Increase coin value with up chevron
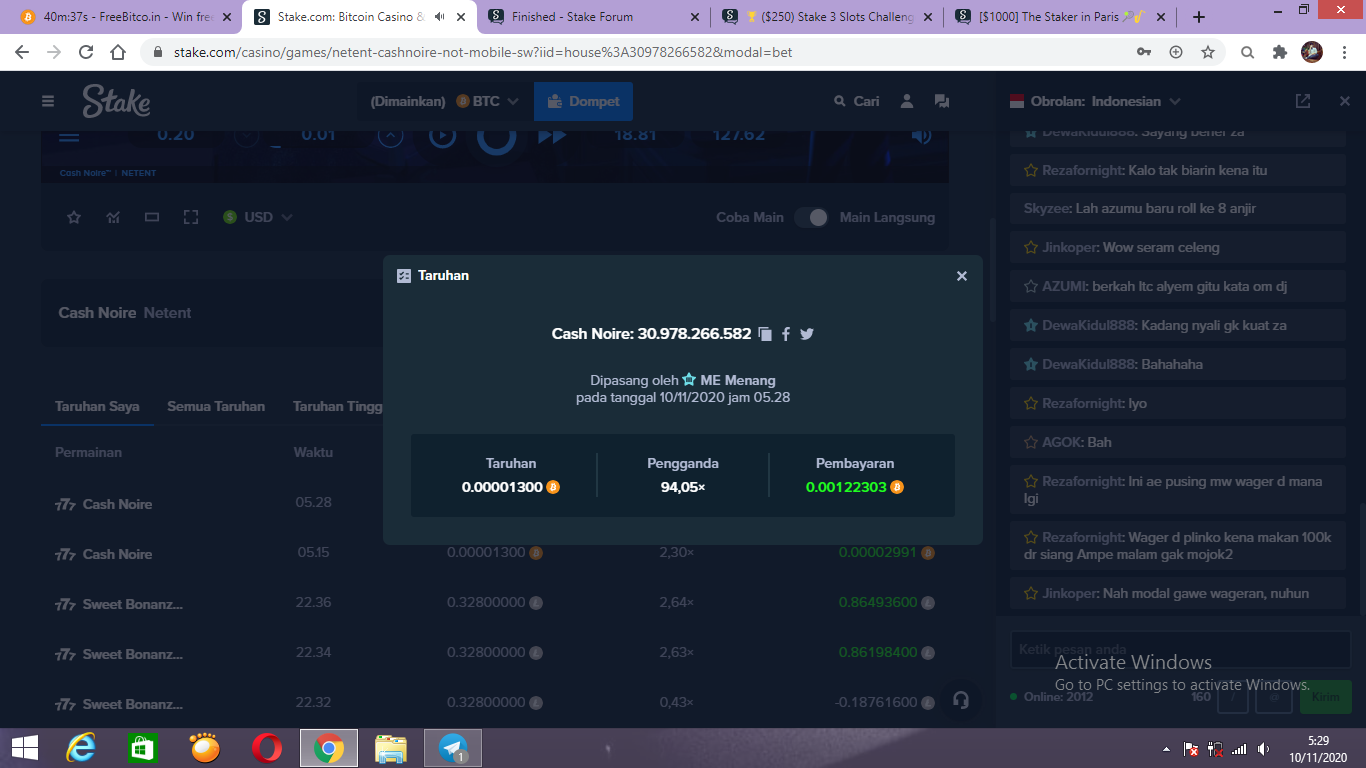Screen dimensions: 1366x768 391,136
